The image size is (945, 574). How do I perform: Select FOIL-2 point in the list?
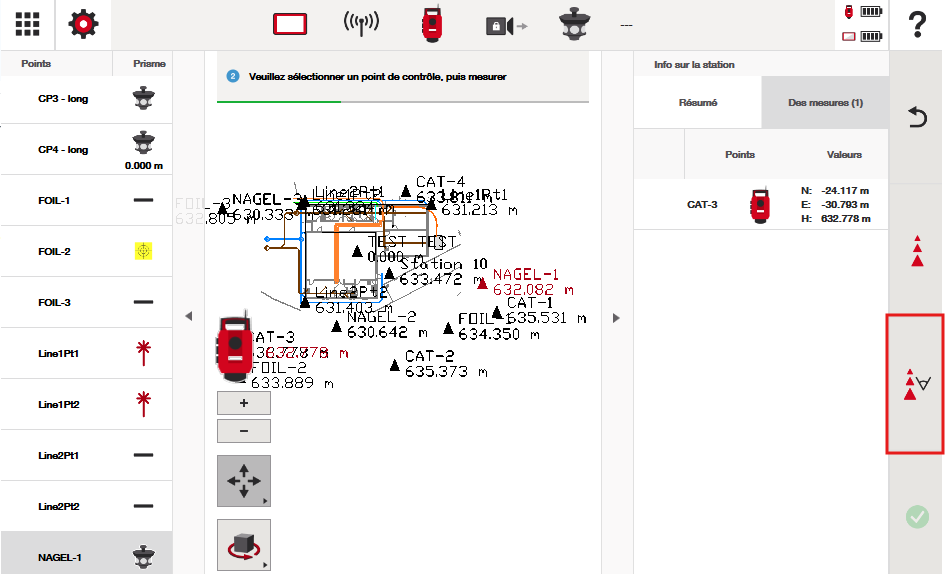(86, 252)
